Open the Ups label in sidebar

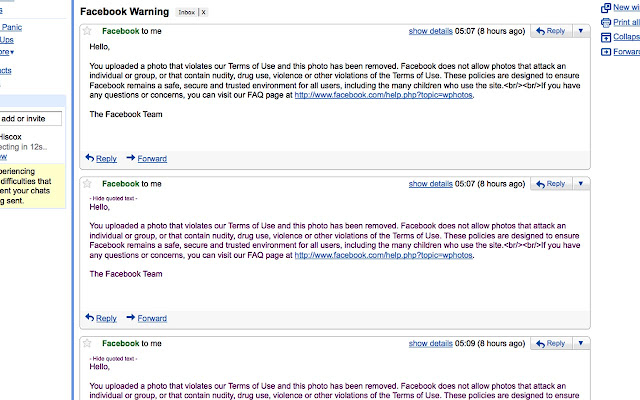pos(7,40)
